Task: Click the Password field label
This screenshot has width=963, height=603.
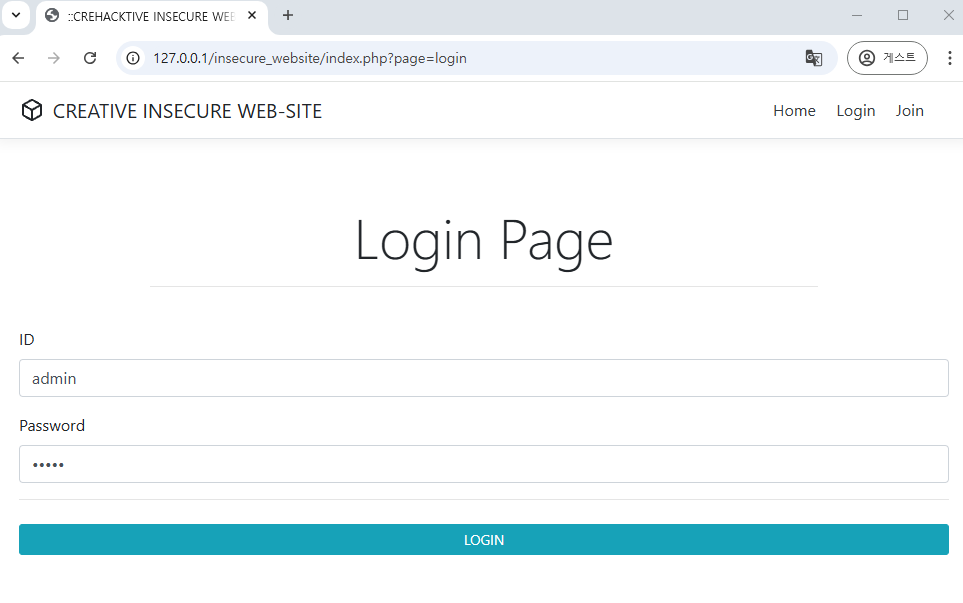Action: click(52, 426)
